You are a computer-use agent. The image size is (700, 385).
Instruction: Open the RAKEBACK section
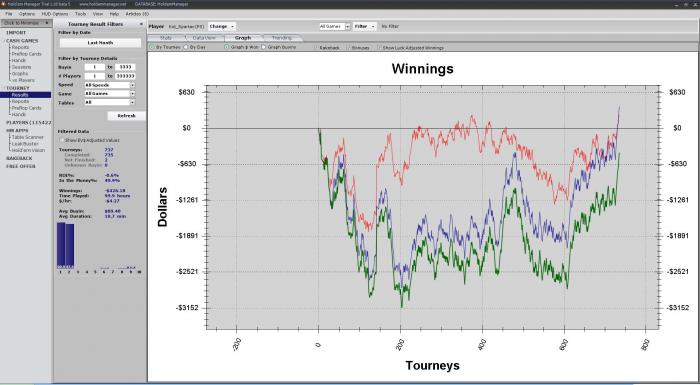[x=19, y=159]
